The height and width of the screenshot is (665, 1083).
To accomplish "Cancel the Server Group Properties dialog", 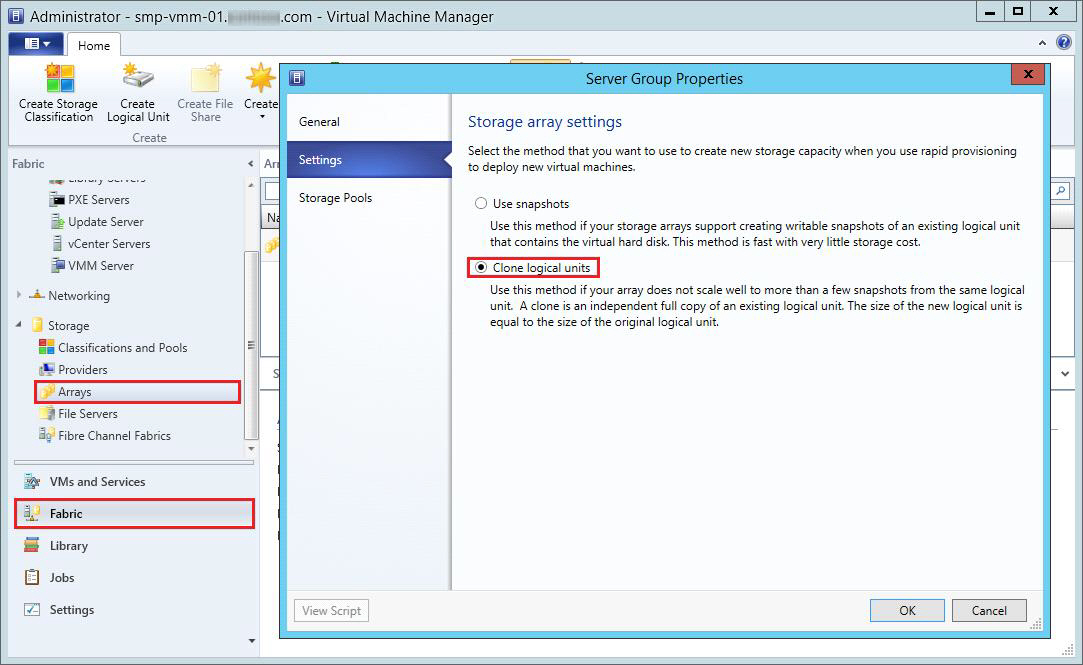I will tap(988, 610).
